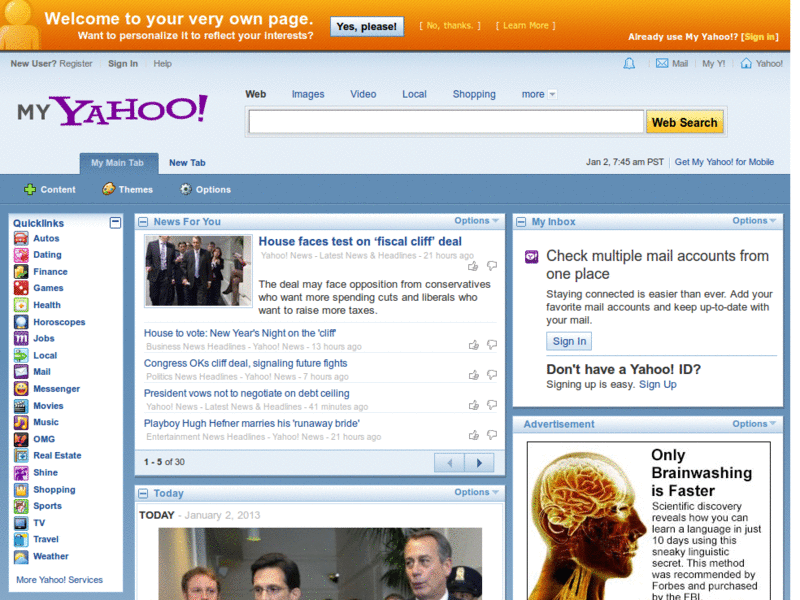Open the Themes palette icon

109,189
